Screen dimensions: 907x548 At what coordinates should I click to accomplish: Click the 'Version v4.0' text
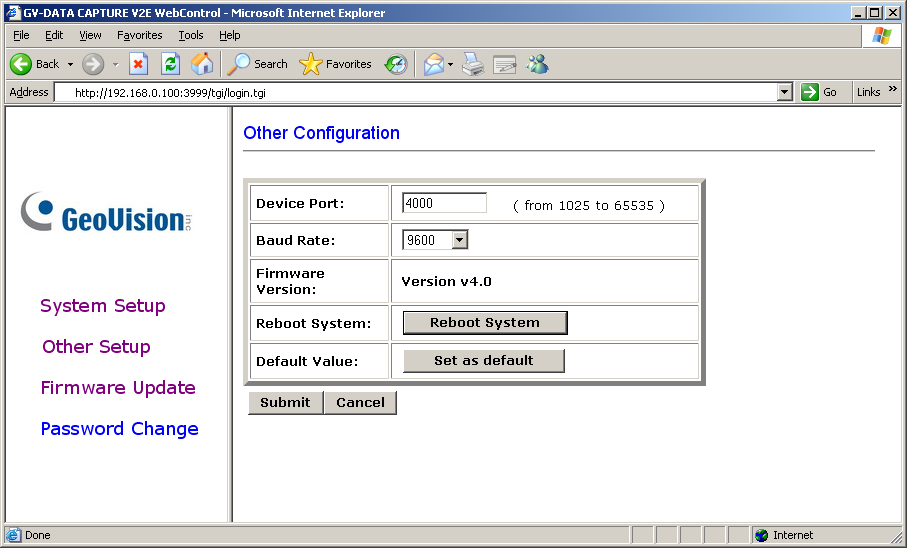point(447,282)
